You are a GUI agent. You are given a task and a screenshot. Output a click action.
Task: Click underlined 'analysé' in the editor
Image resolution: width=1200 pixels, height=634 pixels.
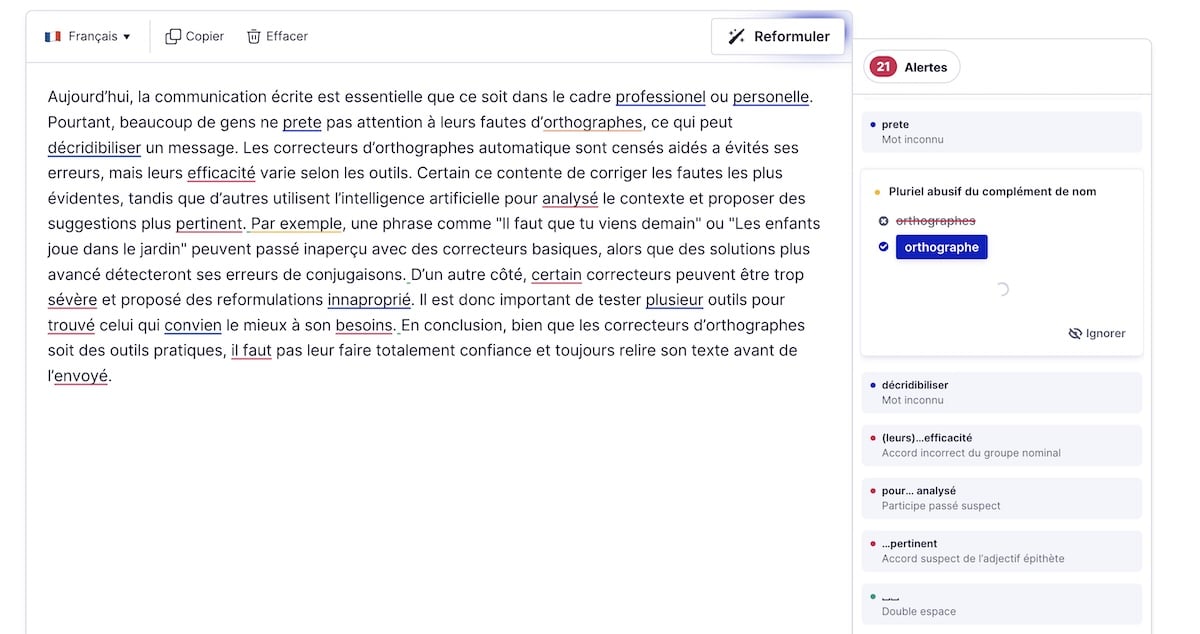pos(570,198)
